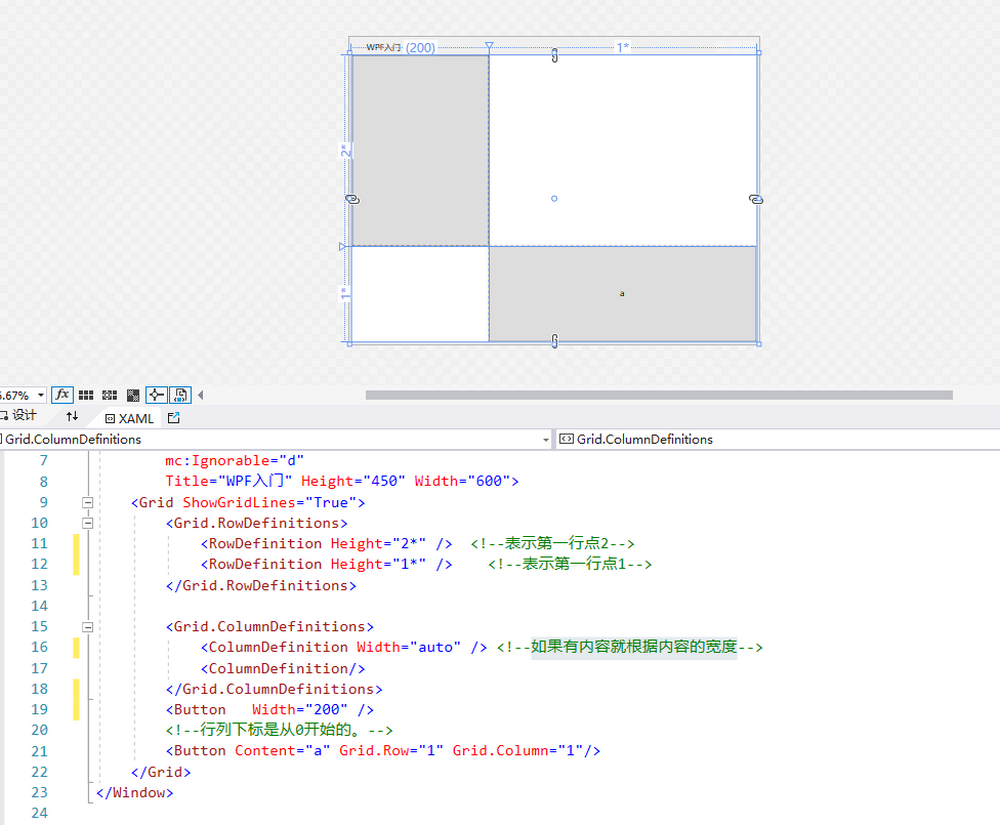Select the empty bottom-left grid cell
Image resolution: width=1000 pixels, height=825 pixels.
pos(420,294)
